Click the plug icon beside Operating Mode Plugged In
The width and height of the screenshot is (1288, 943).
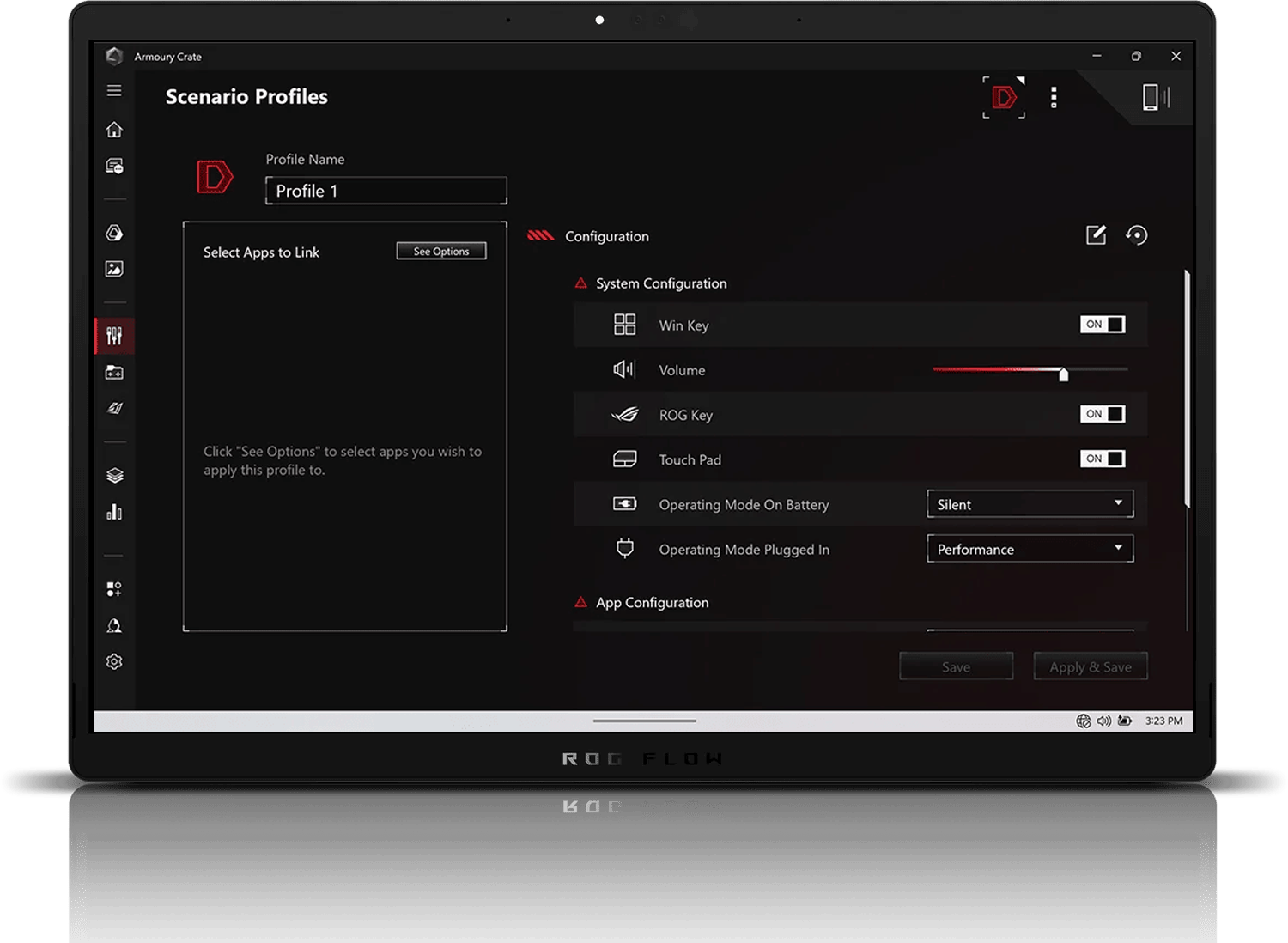pos(625,548)
